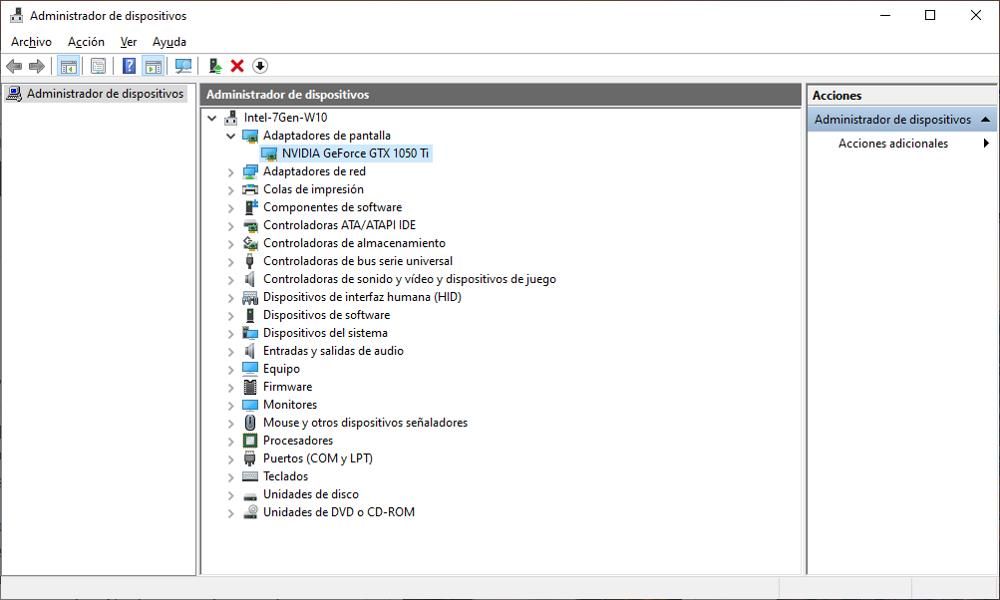Viewport: 1000px width, 600px height.
Task: Click the Procesadores icon
Action: [250, 441]
